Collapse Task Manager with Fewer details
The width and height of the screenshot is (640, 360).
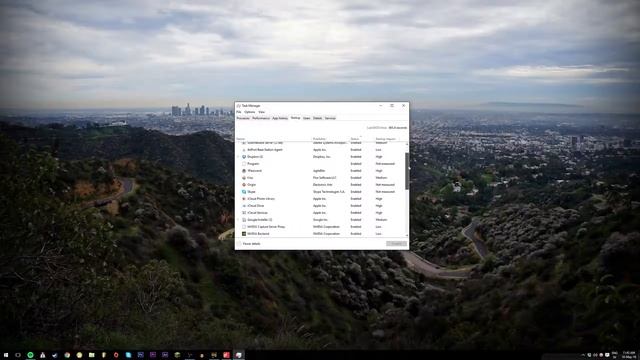point(249,244)
